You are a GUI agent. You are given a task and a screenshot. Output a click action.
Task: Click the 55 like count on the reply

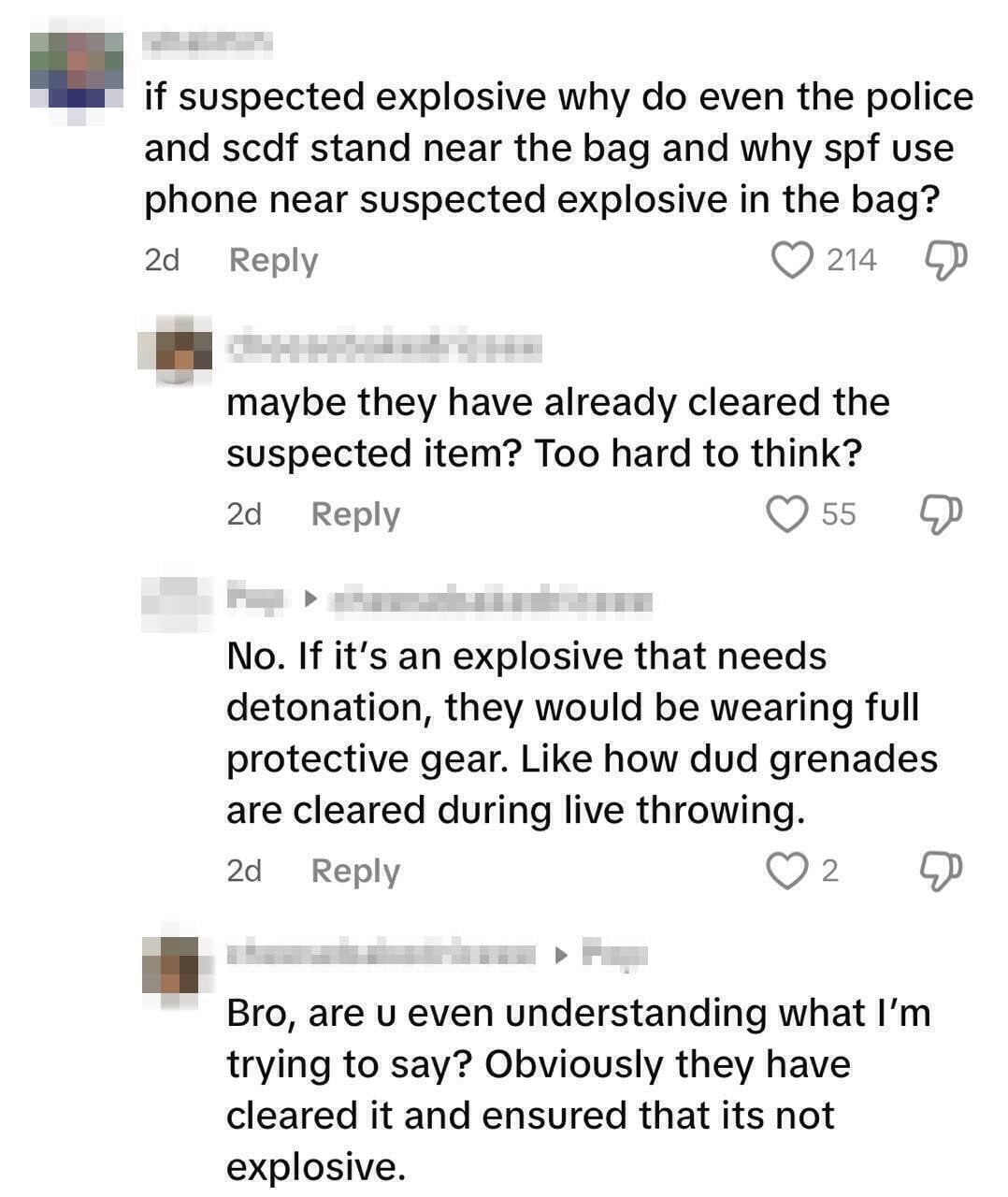coord(839,514)
